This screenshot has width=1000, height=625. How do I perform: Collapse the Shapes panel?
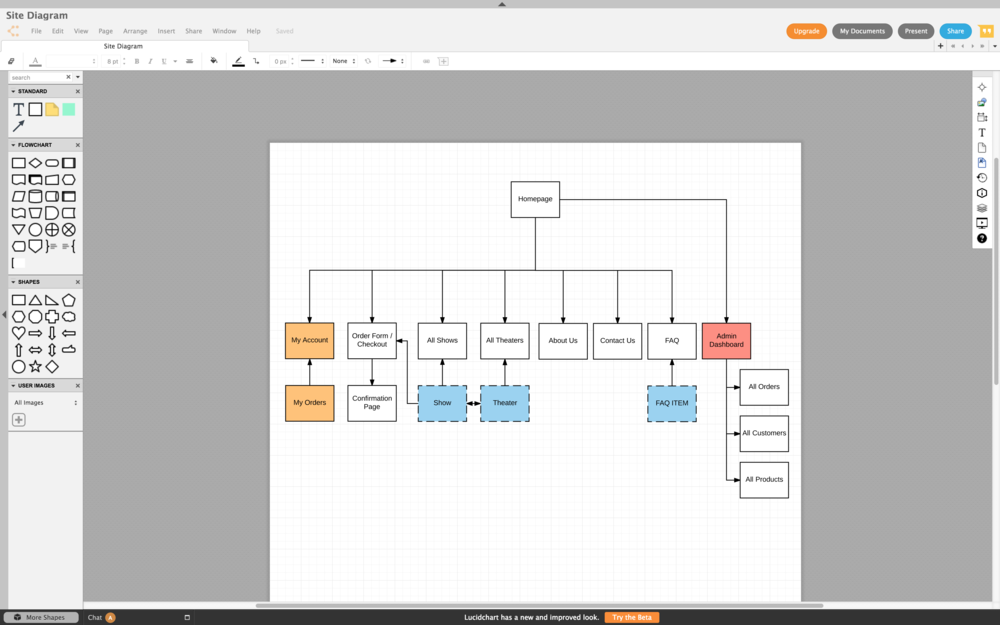tap(13, 282)
